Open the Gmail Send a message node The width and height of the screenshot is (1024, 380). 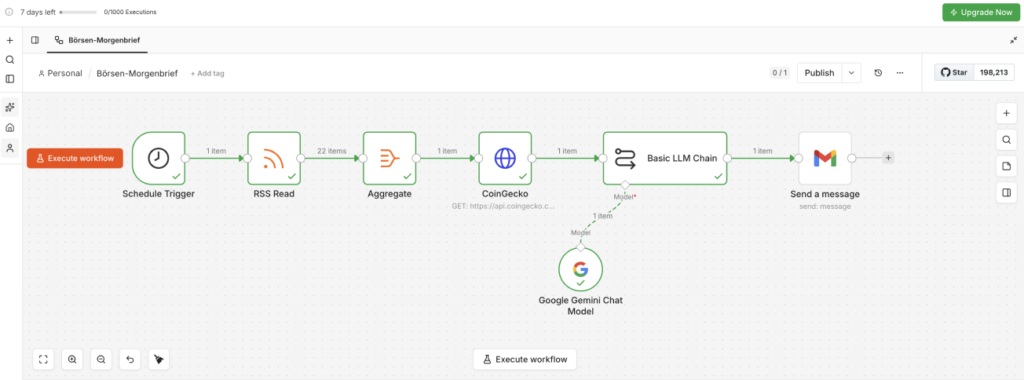[825, 158]
